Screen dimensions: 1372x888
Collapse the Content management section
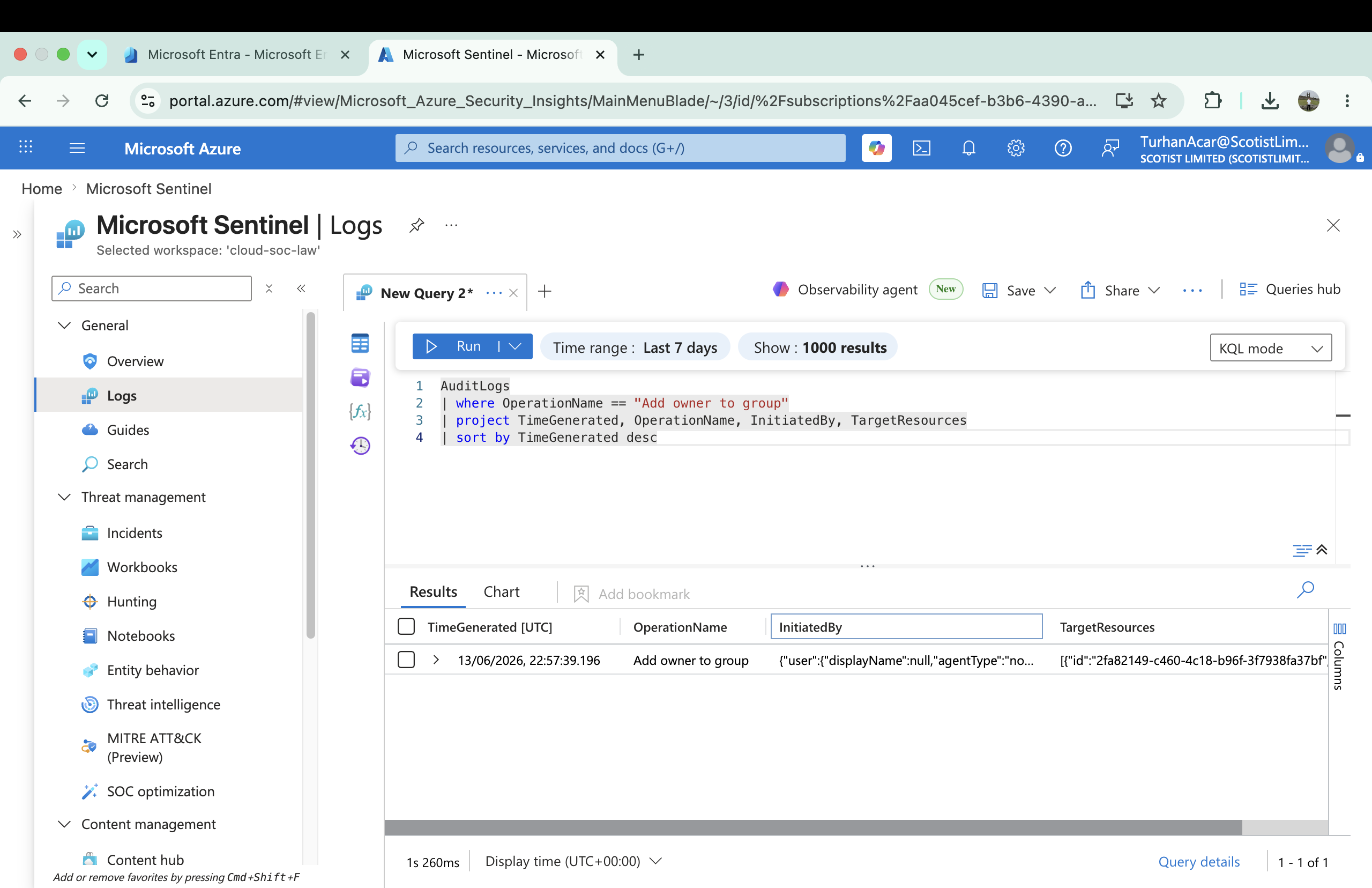pyautogui.click(x=64, y=824)
